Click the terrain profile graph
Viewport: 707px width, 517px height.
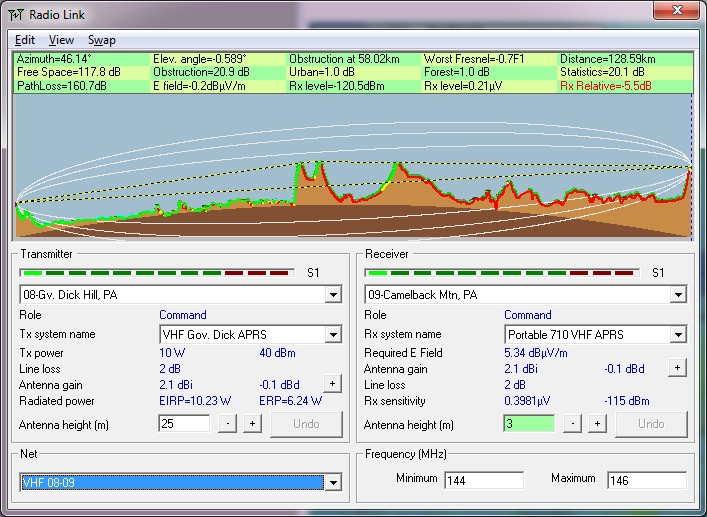tap(354, 166)
